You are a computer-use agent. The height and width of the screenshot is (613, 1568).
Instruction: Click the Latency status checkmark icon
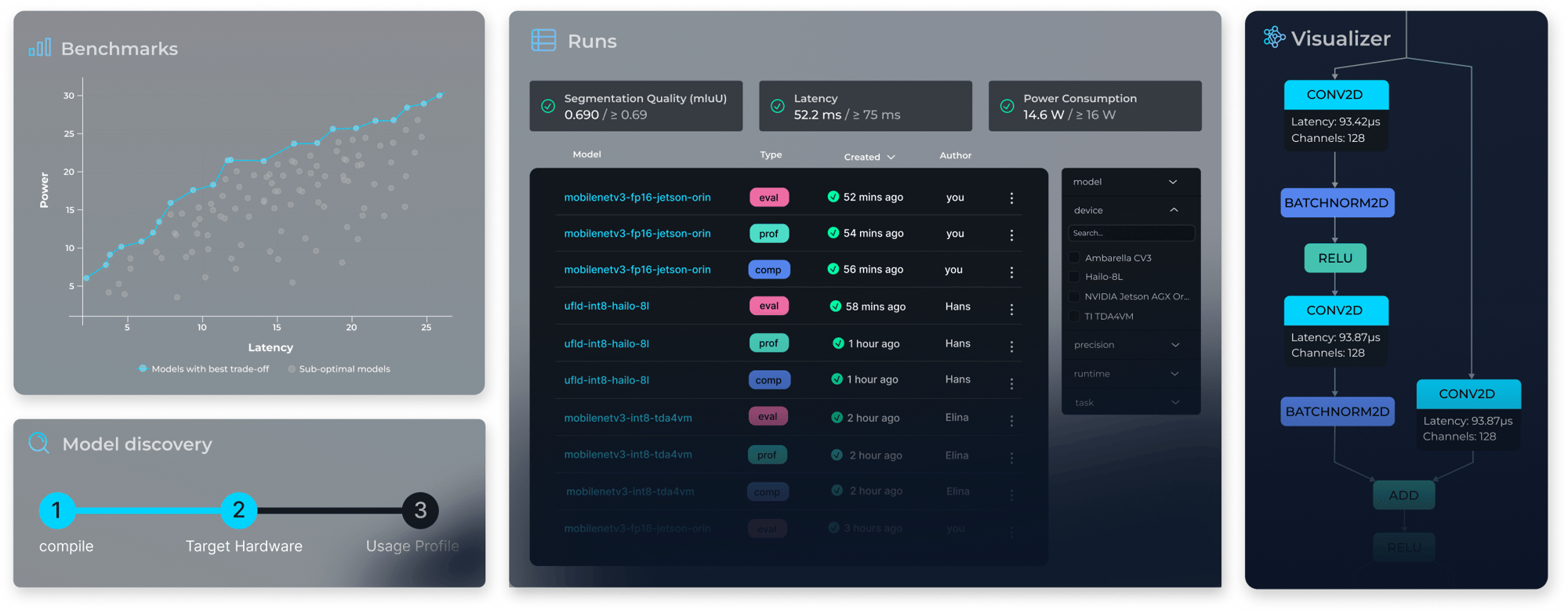coord(778,106)
